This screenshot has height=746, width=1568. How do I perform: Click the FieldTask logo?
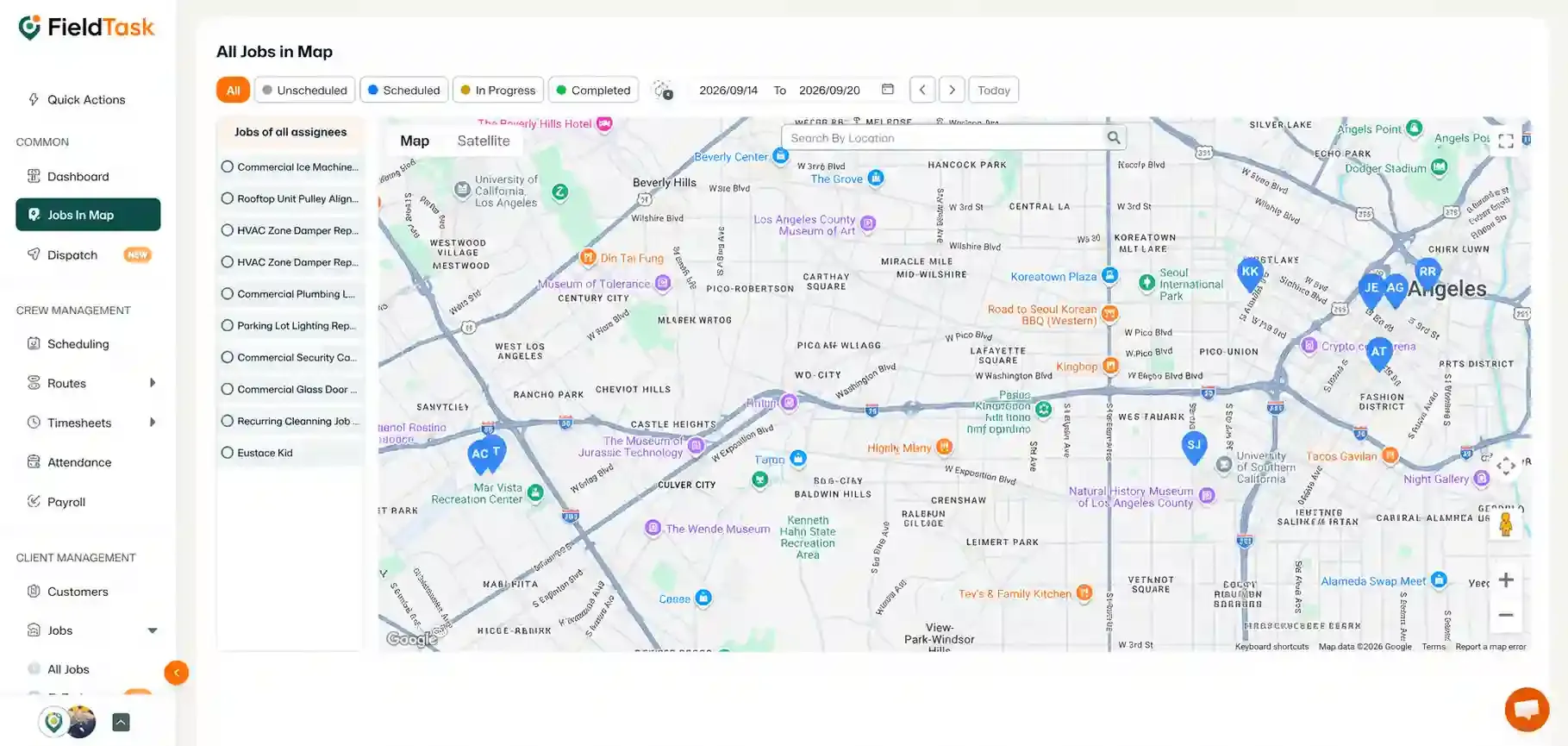coord(86,28)
